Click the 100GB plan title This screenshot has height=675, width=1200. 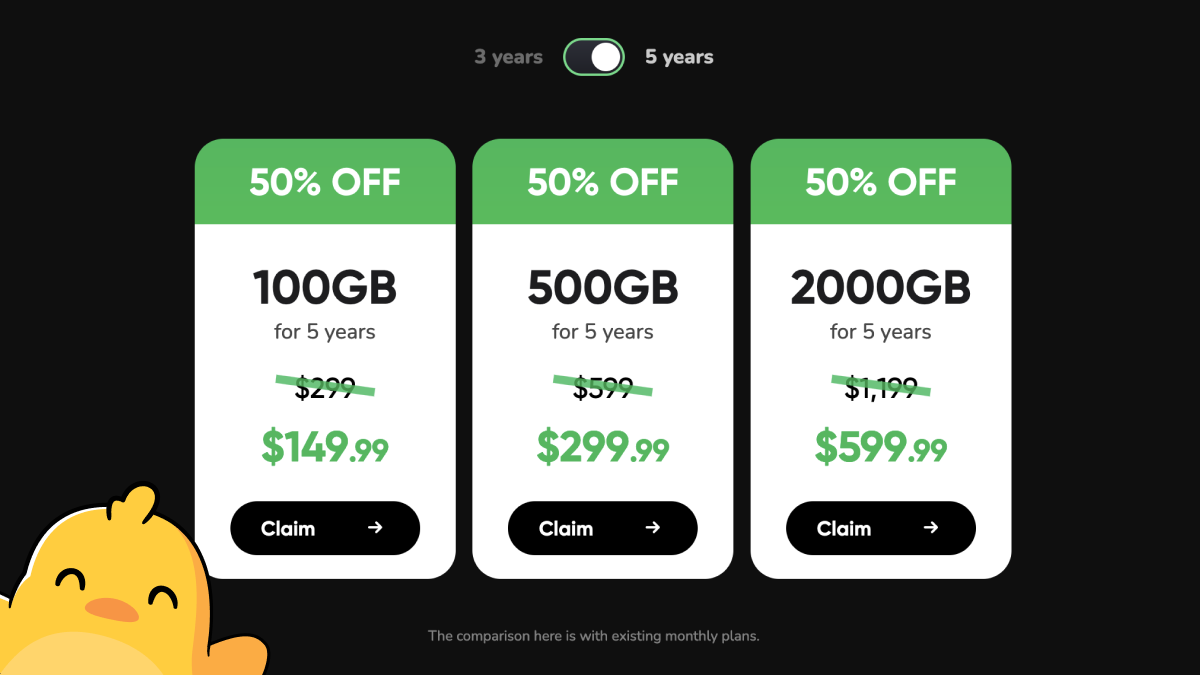325,289
